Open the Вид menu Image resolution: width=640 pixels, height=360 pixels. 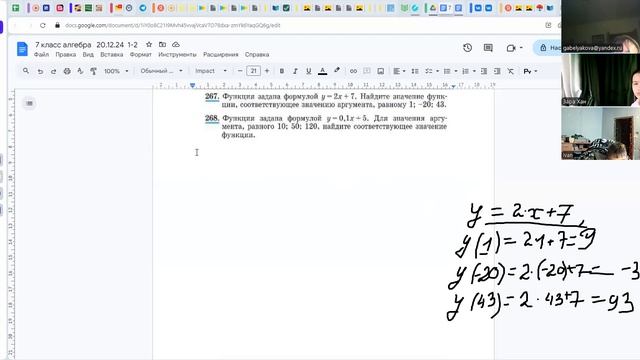pos(88,54)
